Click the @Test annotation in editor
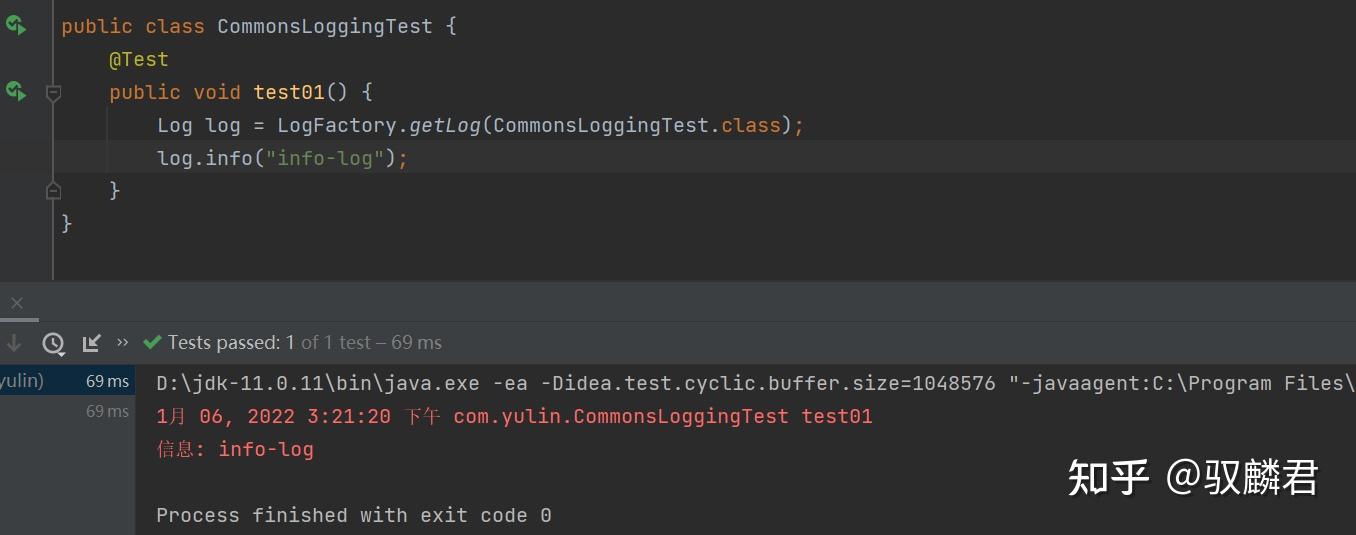This screenshot has height=535, width=1356. point(138,60)
